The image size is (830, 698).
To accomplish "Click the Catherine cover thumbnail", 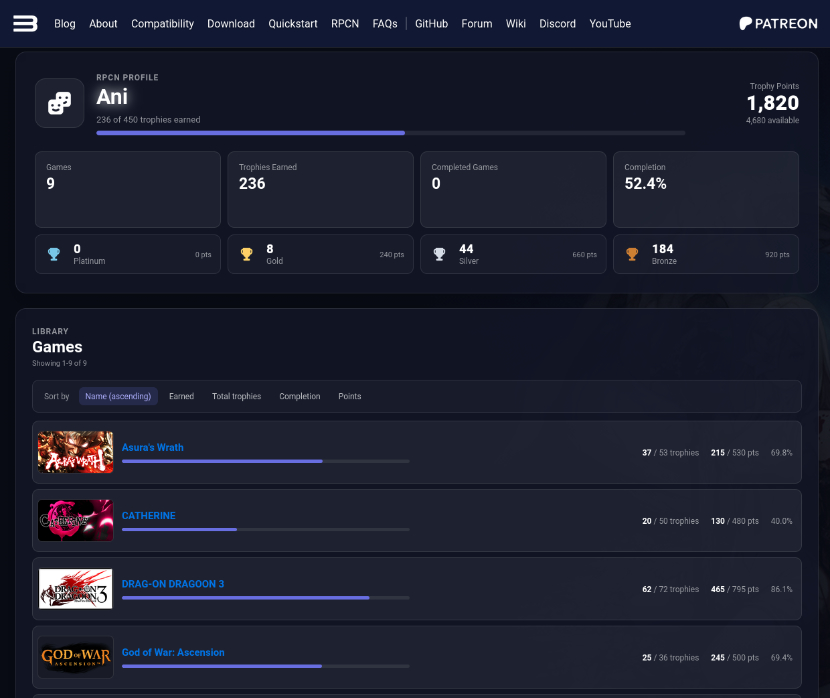I will 76,521.
